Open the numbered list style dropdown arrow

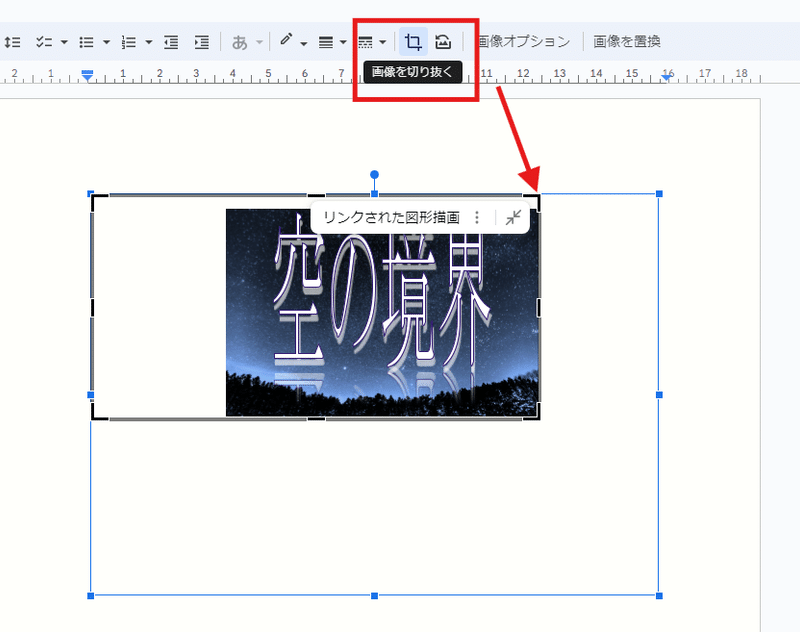coord(149,42)
